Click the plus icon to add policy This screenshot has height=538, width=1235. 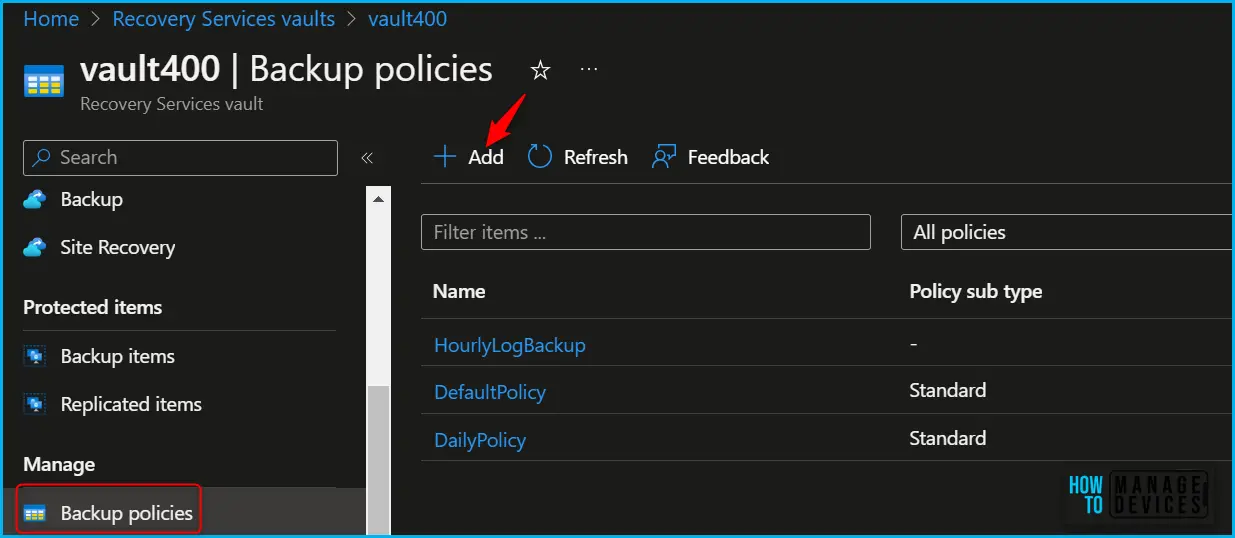tap(444, 157)
